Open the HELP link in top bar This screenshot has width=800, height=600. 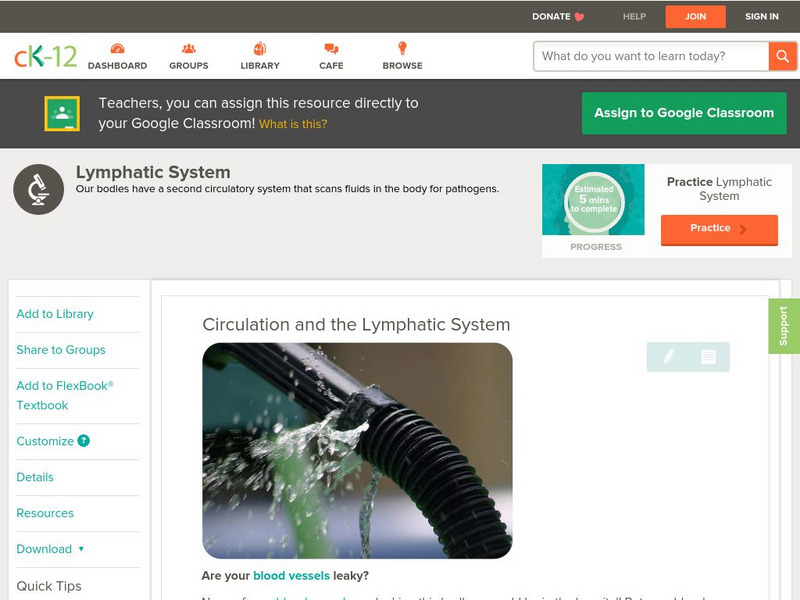pyautogui.click(x=634, y=16)
